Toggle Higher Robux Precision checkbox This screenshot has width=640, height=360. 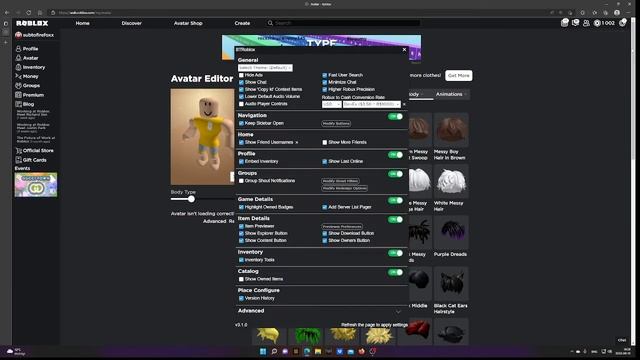[325, 89]
